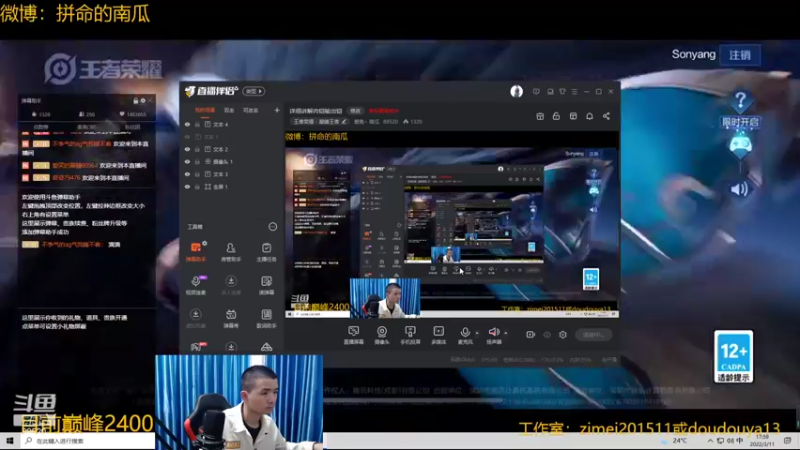Image resolution: width=800 pixels, height=450 pixels.
Task: Open the 房管助手 tool
Action: (231, 252)
